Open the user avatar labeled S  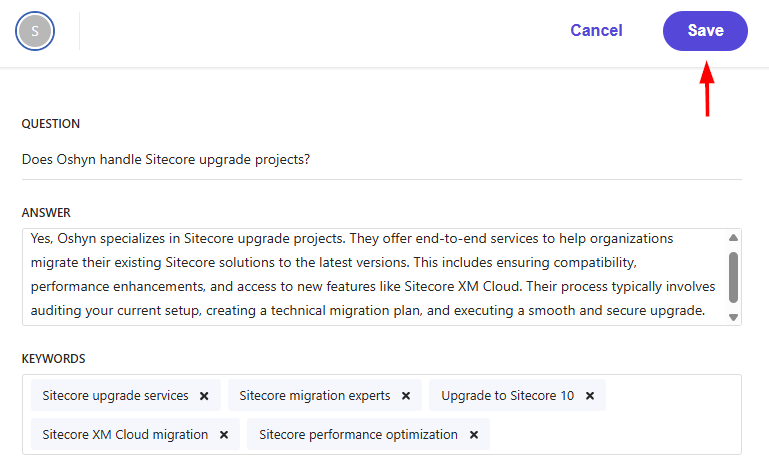pos(35,31)
